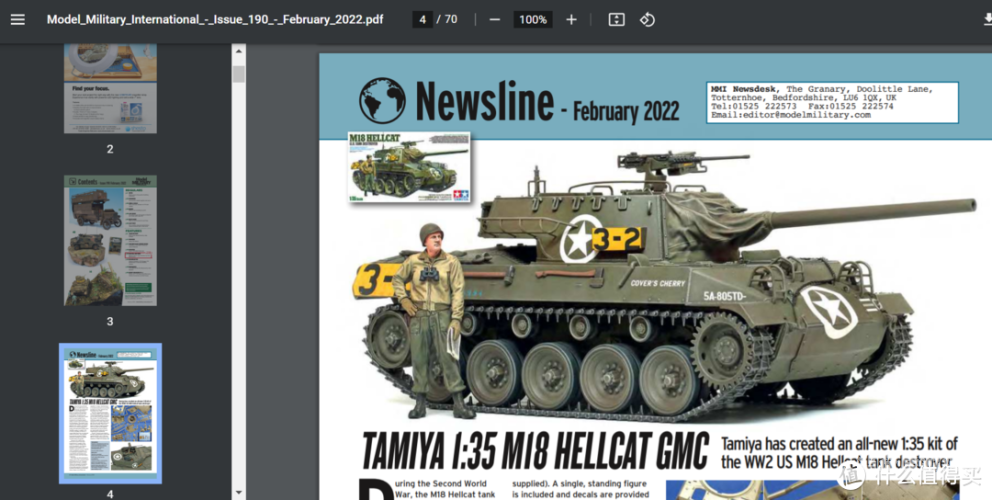The height and width of the screenshot is (500, 992).
Task: Click the sidebar scrollbar up arrow
Action: 238,49
